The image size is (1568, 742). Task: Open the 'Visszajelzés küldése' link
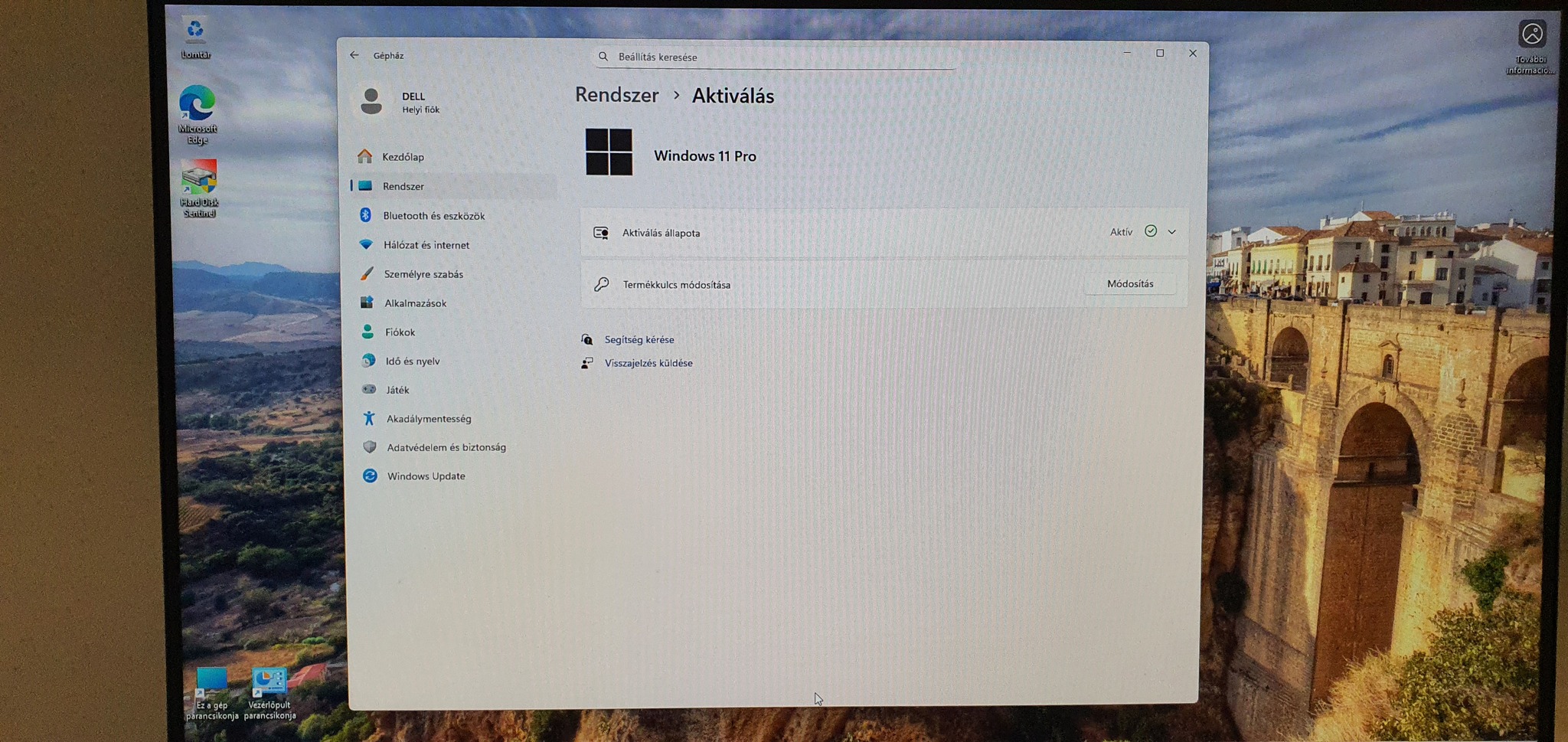tap(648, 363)
